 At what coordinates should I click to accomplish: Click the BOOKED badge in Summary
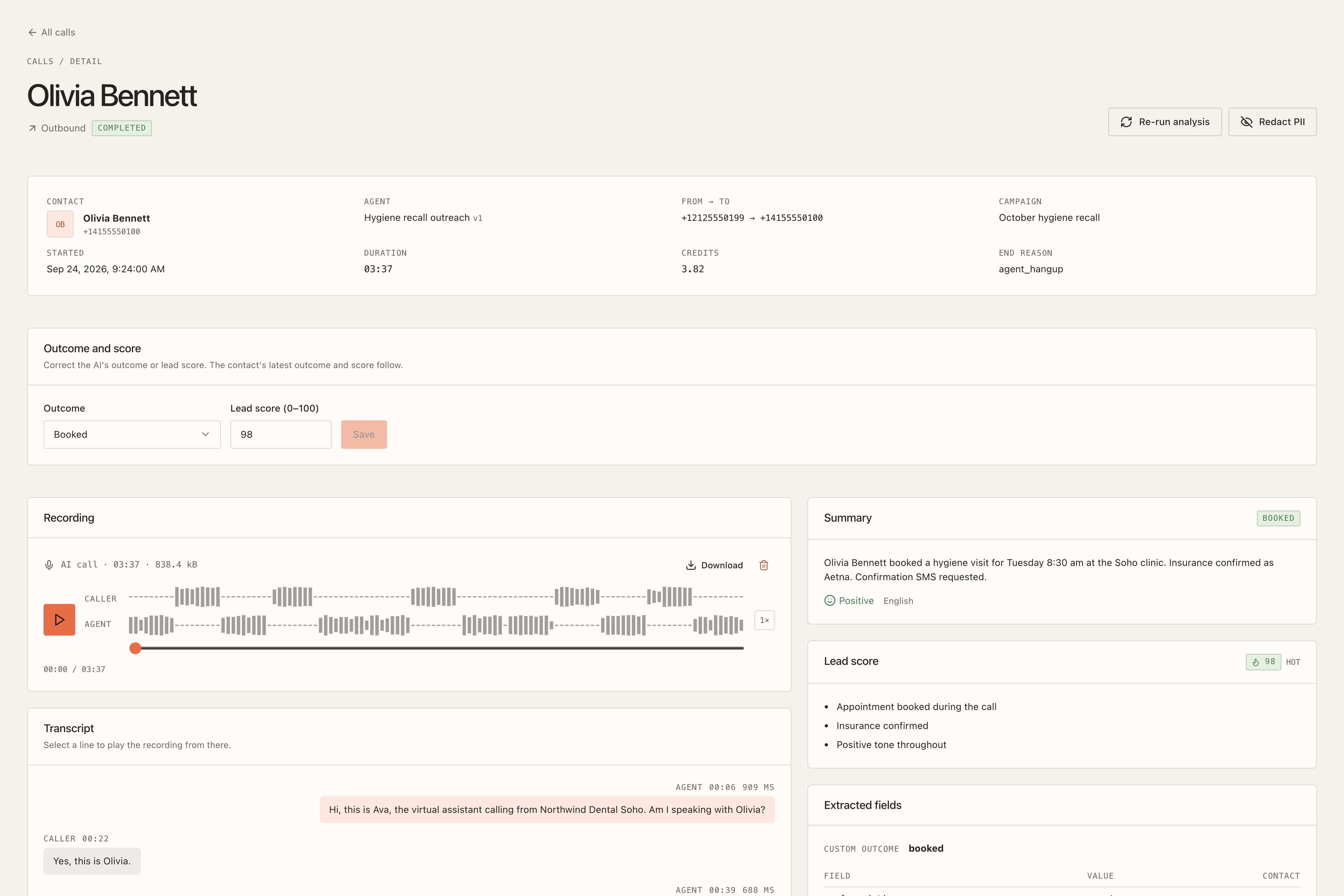pyautogui.click(x=1278, y=518)
